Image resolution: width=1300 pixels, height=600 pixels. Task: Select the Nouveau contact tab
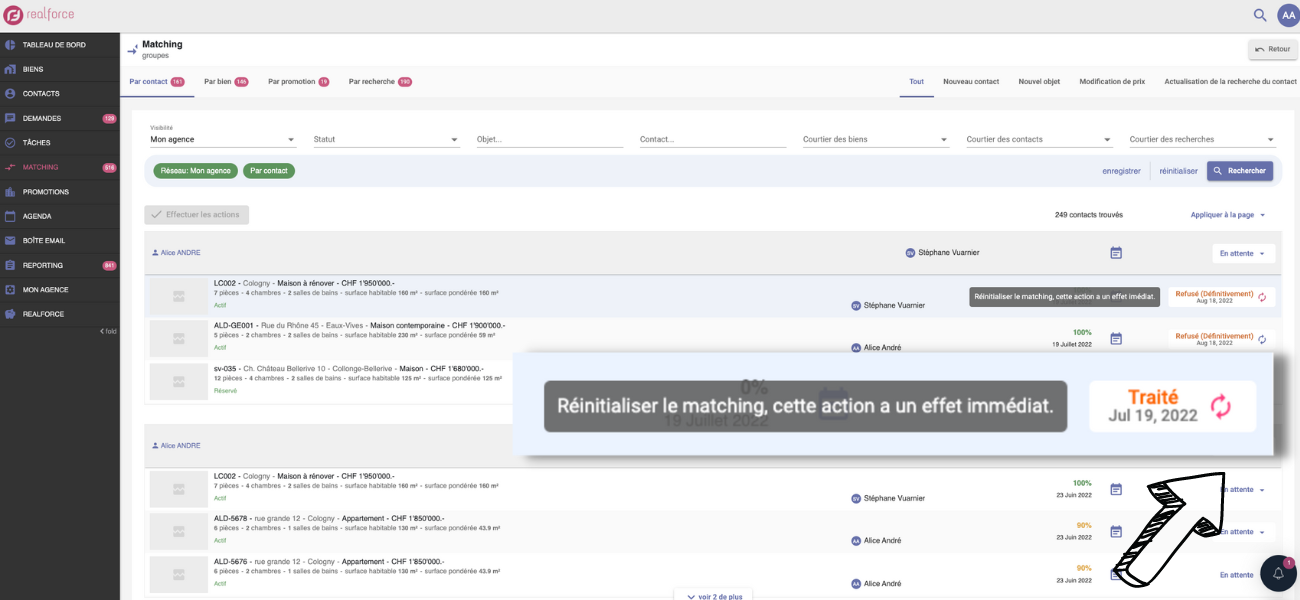coord(971,82)
